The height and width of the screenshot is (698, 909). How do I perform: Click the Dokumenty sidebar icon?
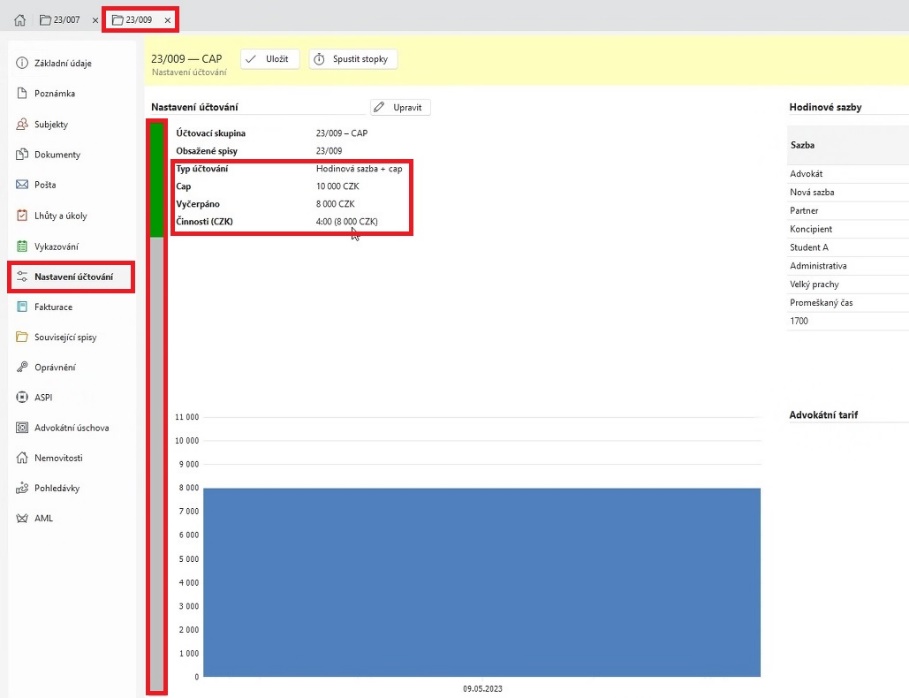[21, 155]
